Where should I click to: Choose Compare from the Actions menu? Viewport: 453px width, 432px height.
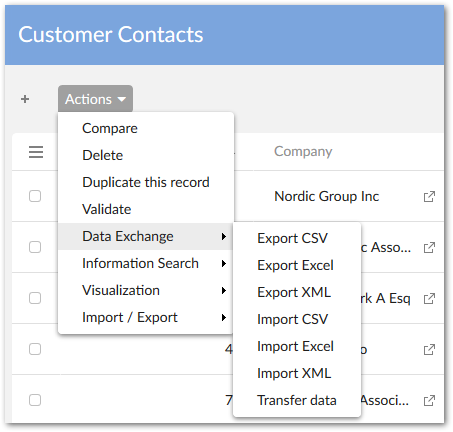click(x=146, y=128)
